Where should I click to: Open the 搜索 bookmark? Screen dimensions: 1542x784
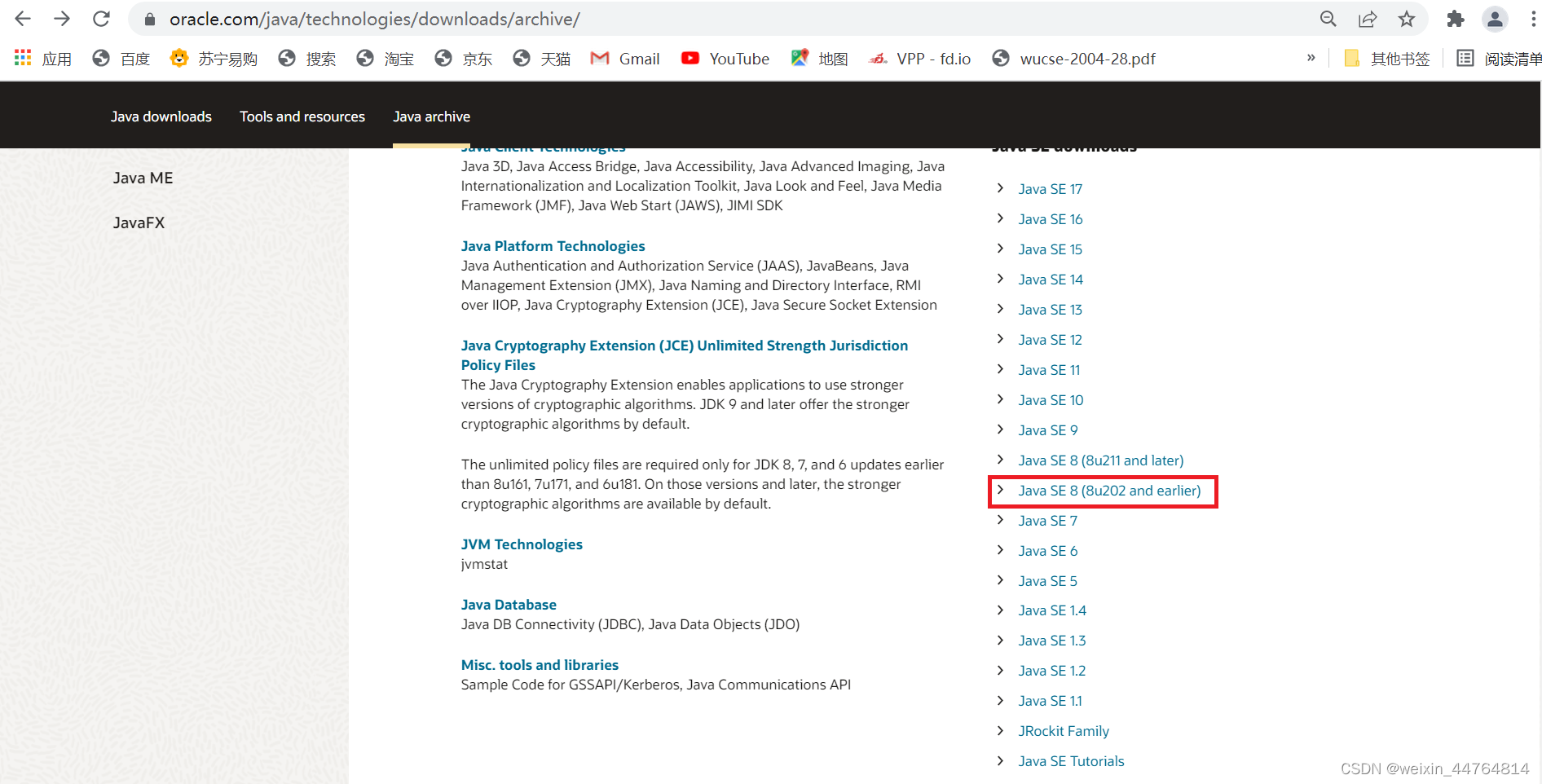coord(307,59)
